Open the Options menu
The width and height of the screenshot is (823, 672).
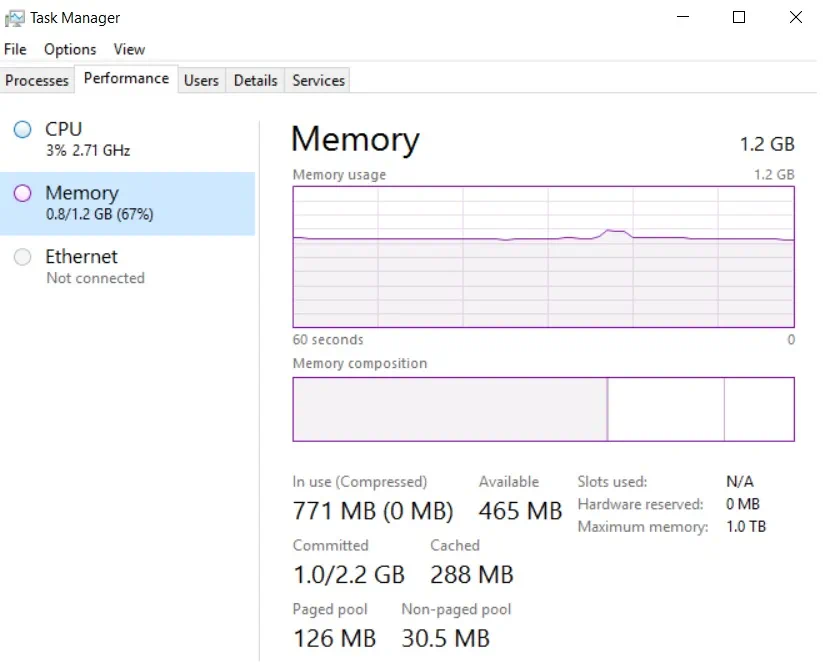click(x=70, y=49)
